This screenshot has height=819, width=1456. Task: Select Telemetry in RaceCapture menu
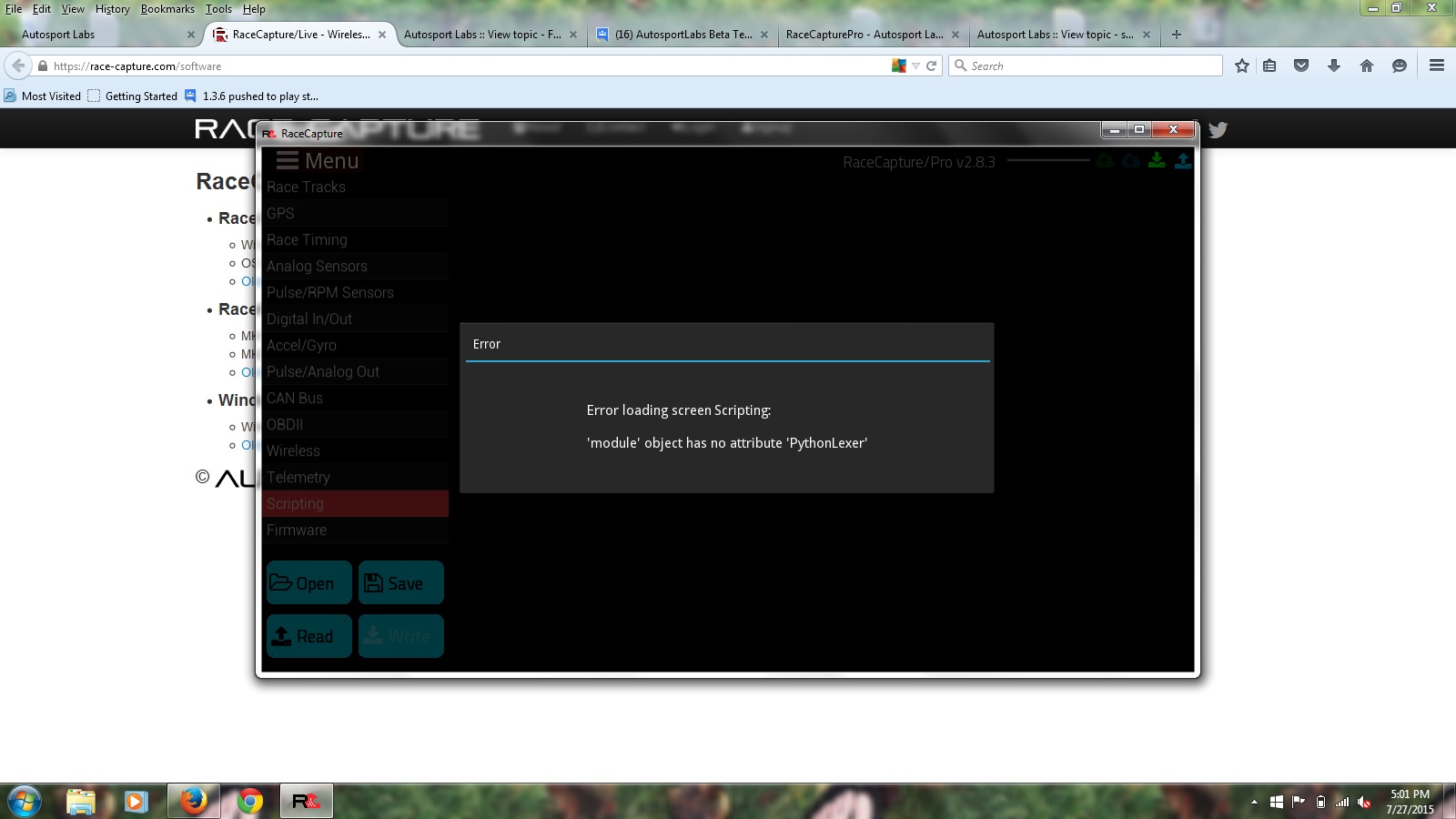pos(356,477)
